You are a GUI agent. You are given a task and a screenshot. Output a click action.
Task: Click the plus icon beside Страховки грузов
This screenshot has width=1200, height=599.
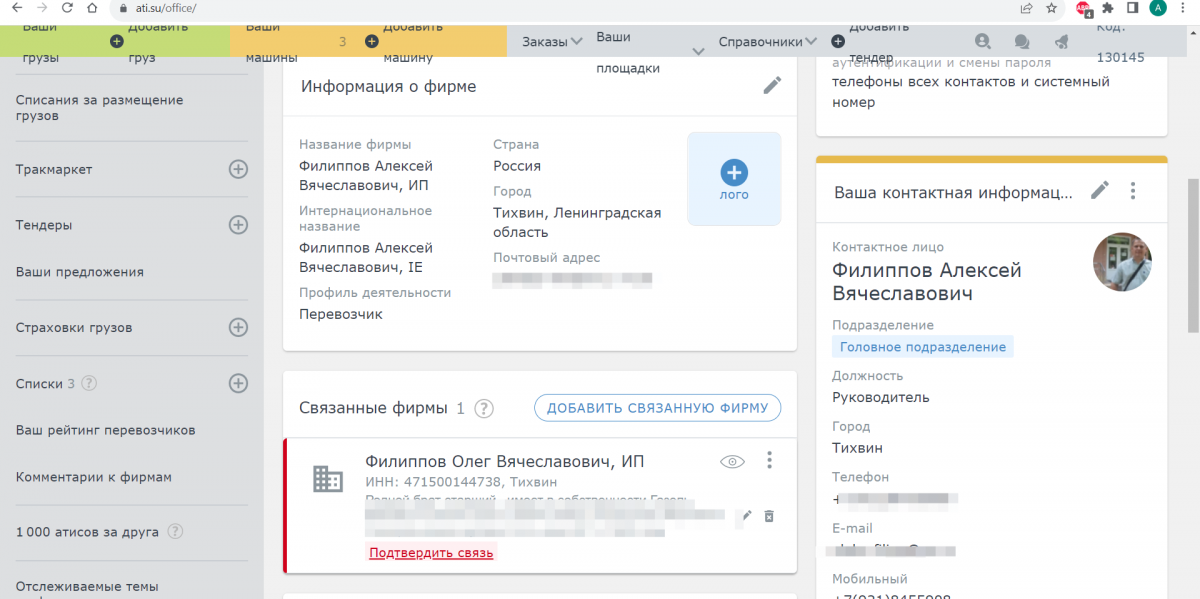point(238,327)
